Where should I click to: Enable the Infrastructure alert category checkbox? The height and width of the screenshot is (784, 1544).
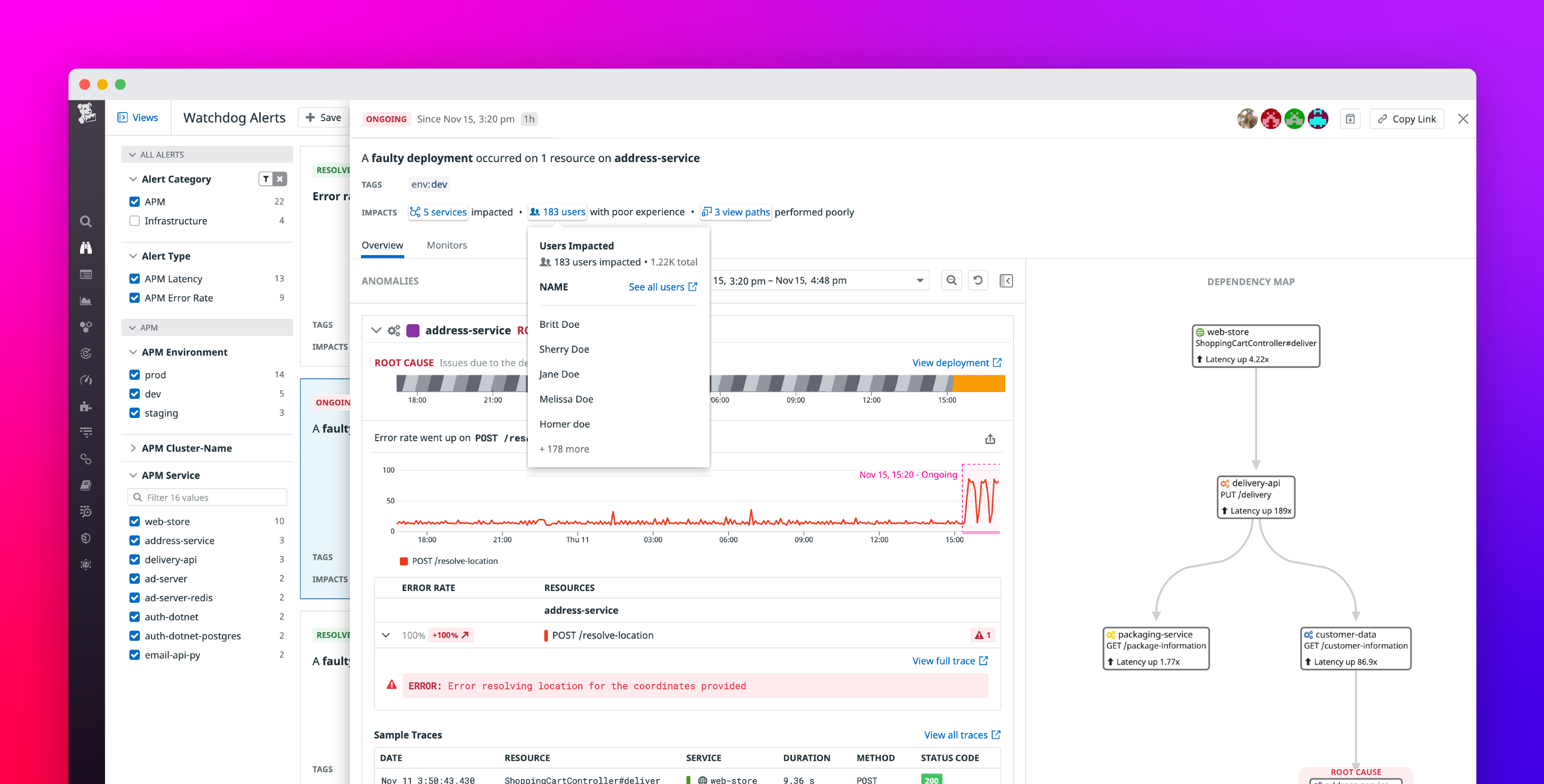[134, 221]
